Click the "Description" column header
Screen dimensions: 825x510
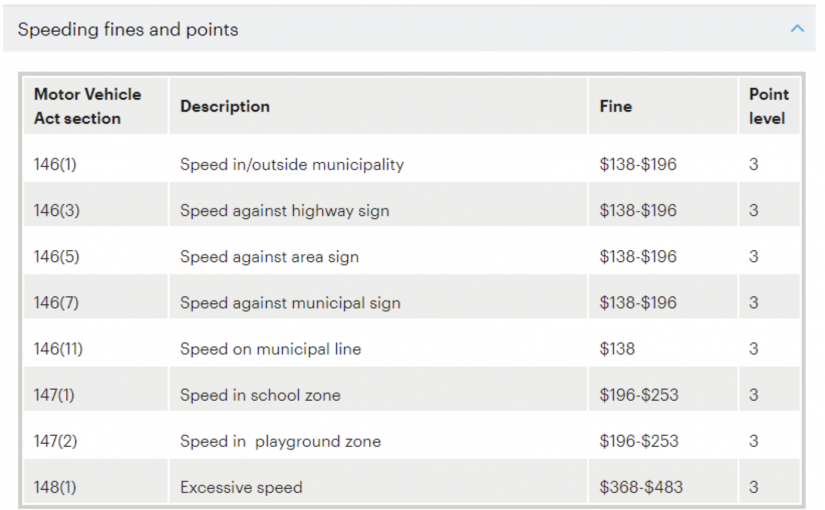[225, 106]
